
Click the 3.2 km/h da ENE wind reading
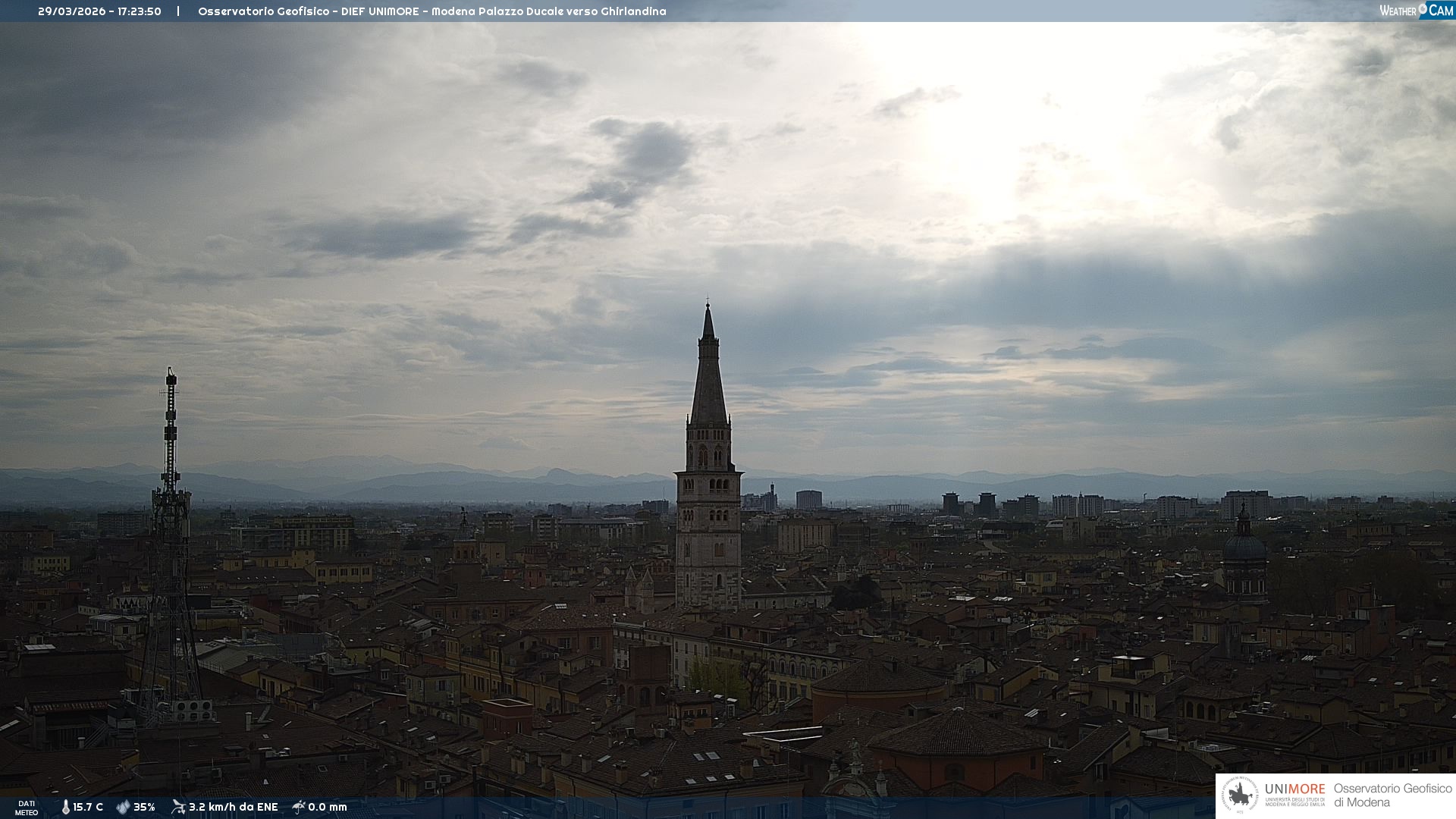point(233,807)
